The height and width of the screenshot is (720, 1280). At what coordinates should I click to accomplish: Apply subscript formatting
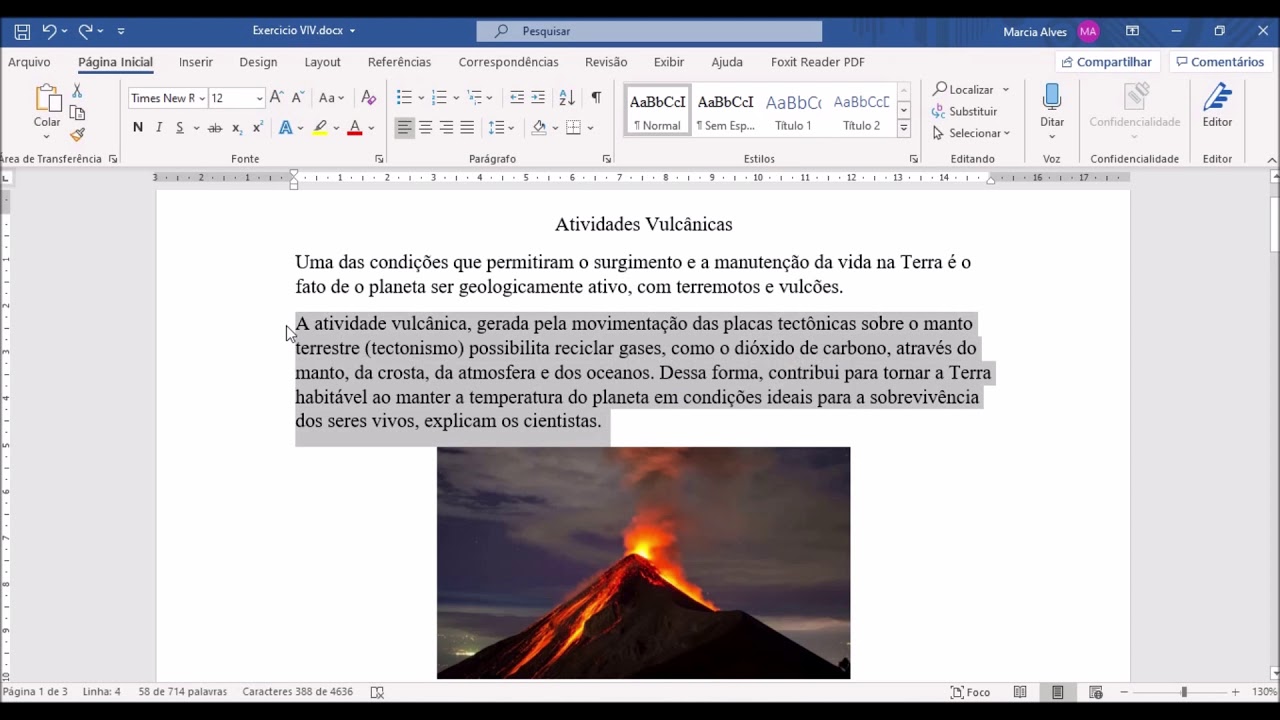pos(237,128)
